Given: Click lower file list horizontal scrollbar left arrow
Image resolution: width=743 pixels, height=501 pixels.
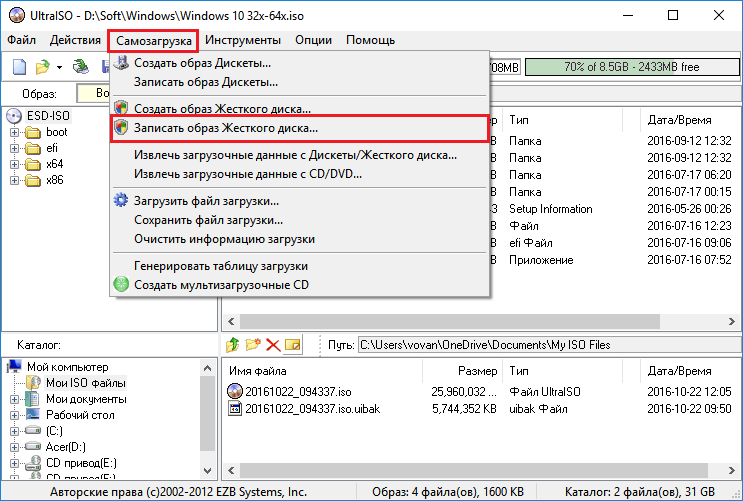Looking at the screenshot, I should 231,471.
